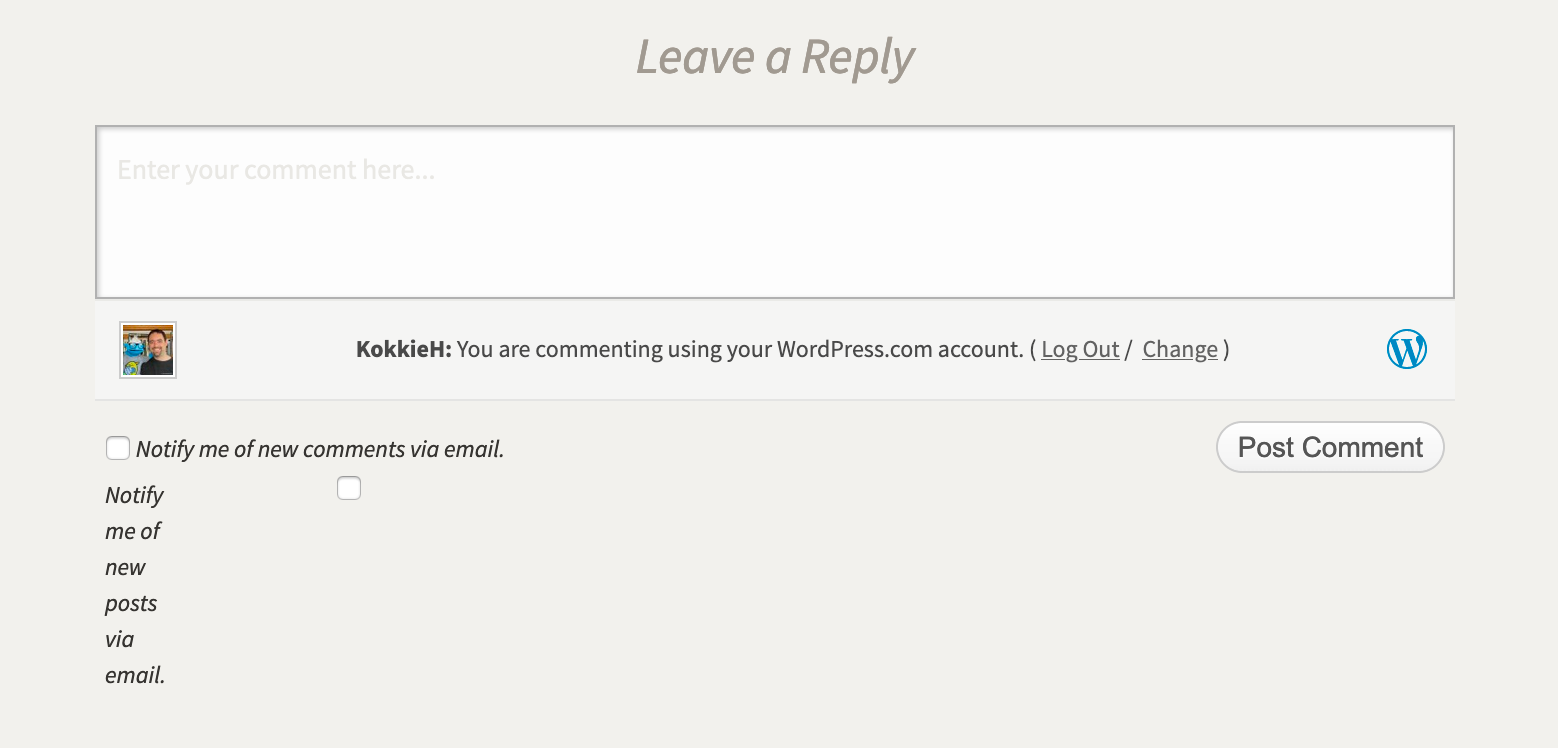Enable notifications for new comments via email
This screenshot has width=1558, height=748.
(117, 447)
